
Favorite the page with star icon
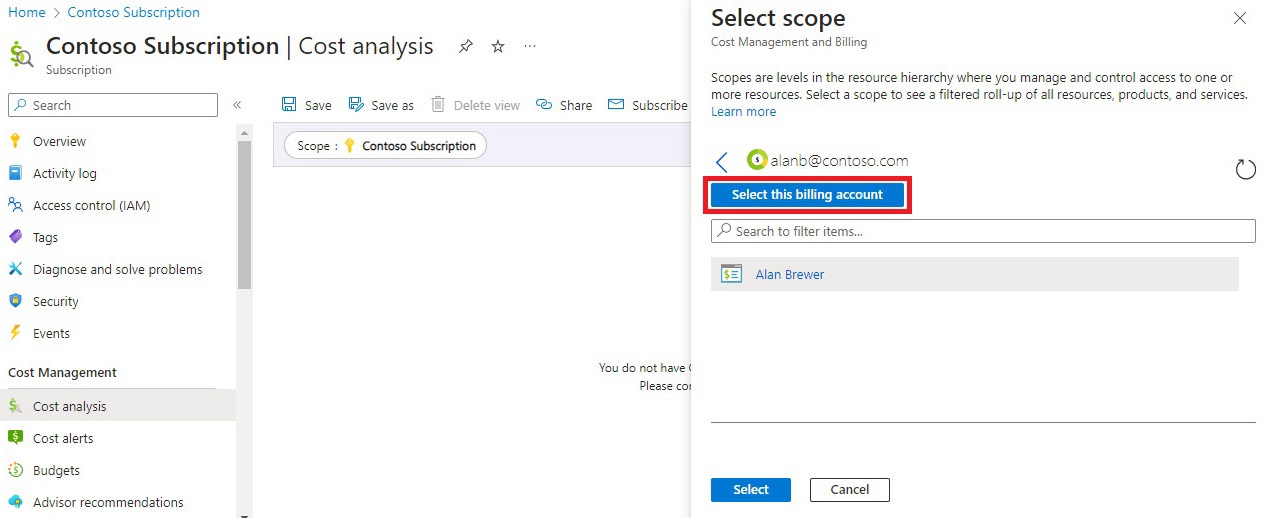tap(498, 46)
